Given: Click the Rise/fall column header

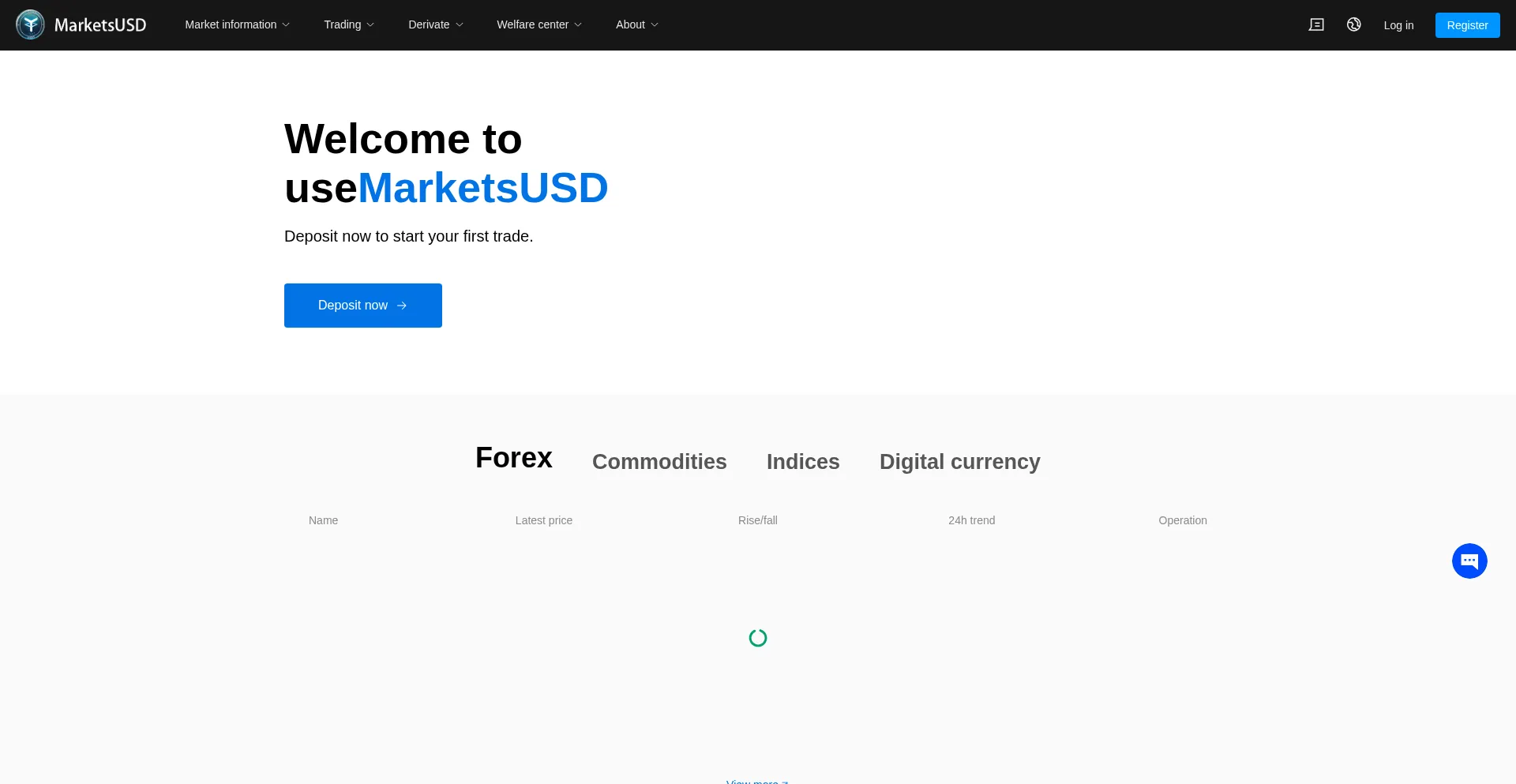Looking at the screenshot, I should (x=757, y=520).
